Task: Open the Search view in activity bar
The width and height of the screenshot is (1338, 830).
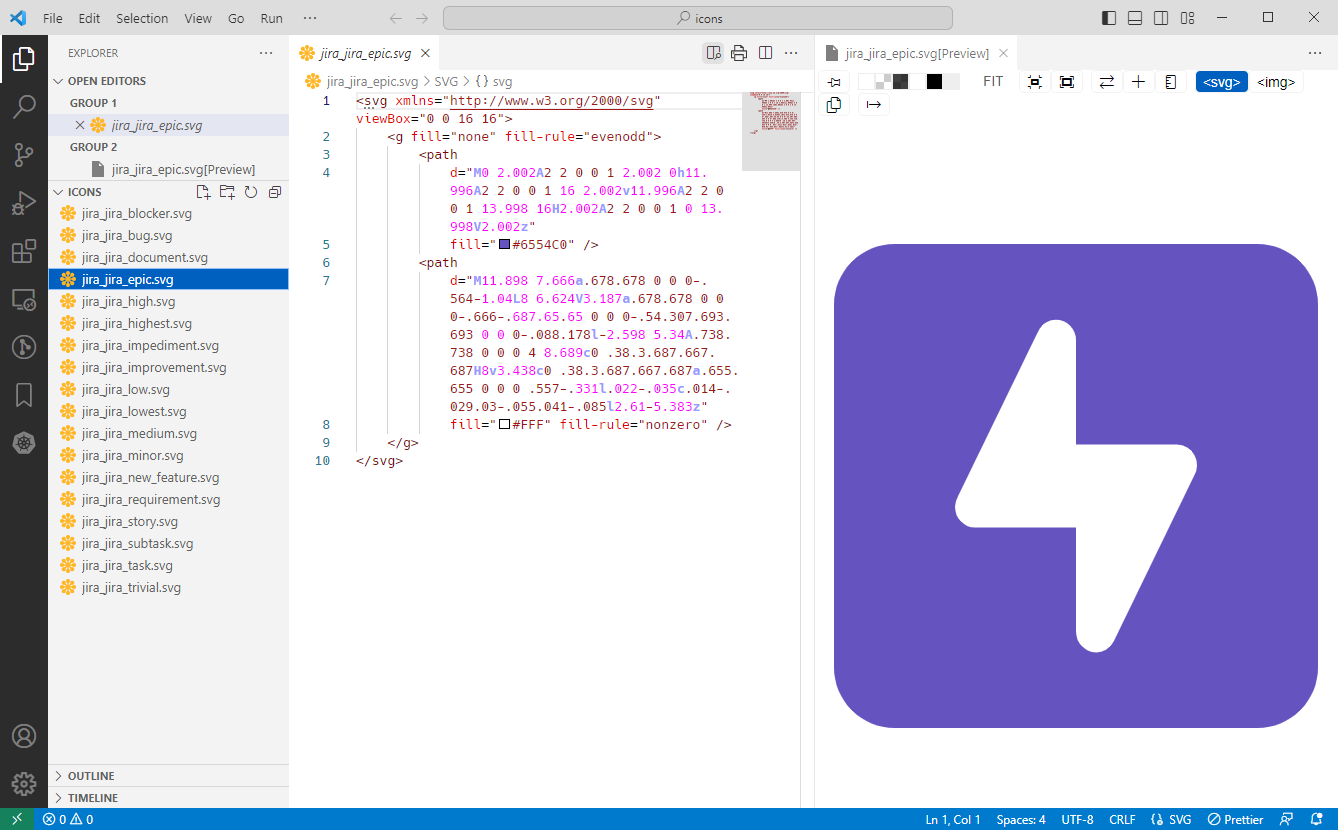Action: (x=24, y=107)
